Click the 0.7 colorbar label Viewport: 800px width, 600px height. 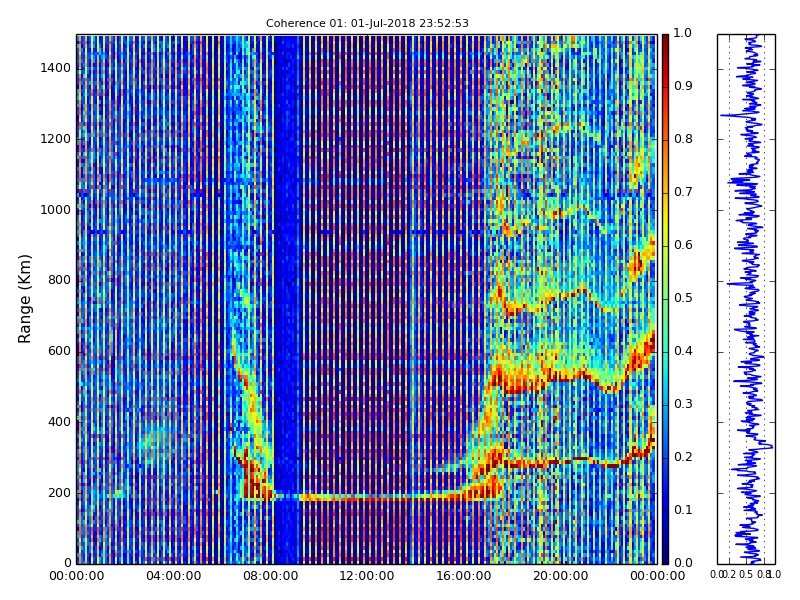tap(683, 192)
